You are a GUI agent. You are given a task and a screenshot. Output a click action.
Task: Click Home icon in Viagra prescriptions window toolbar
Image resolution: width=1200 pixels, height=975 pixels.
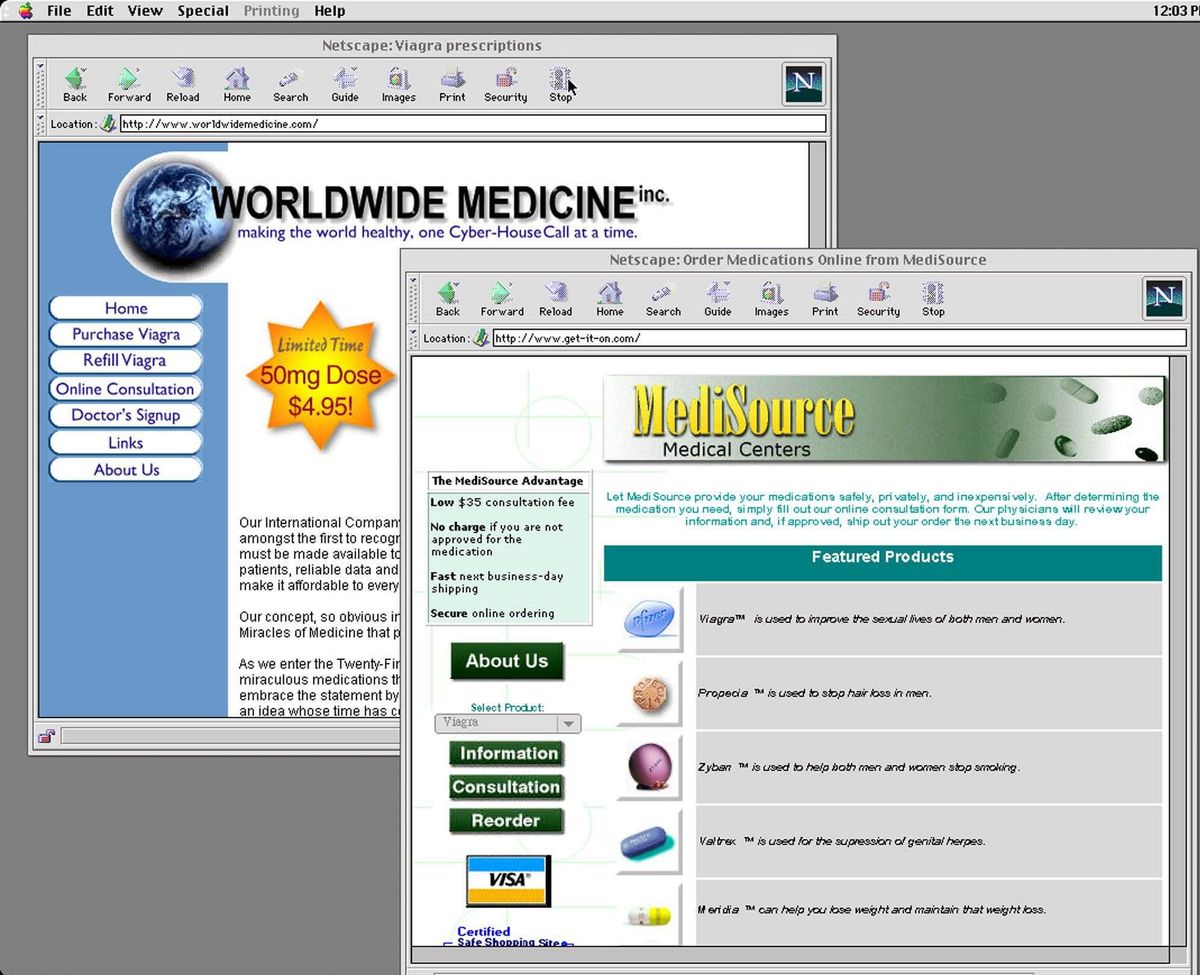237,85
